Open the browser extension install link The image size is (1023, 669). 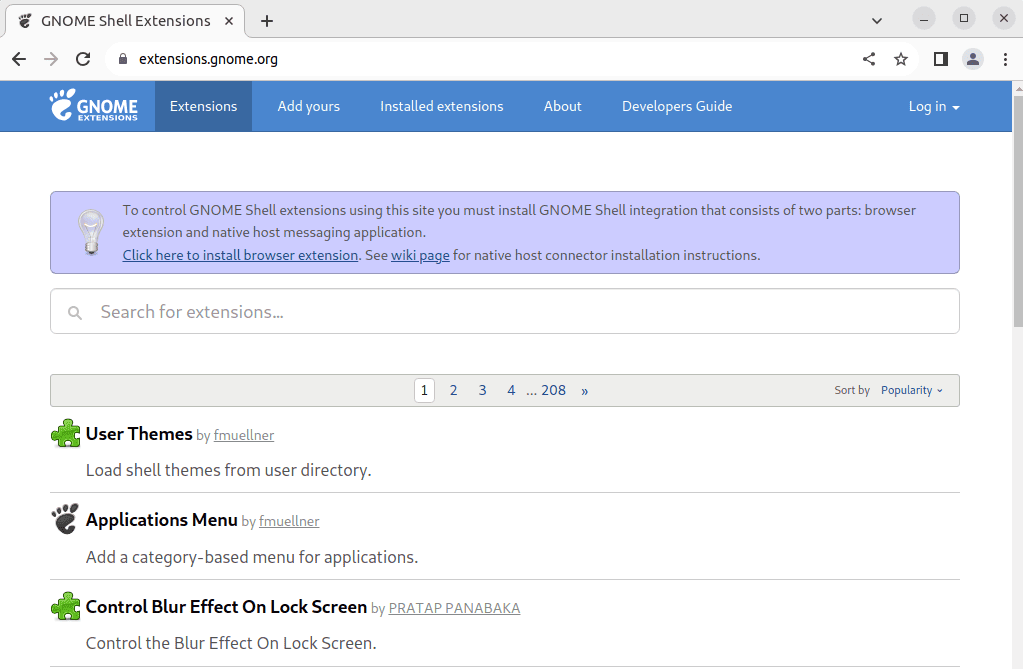pyautogui.click(x=239, y=254)
